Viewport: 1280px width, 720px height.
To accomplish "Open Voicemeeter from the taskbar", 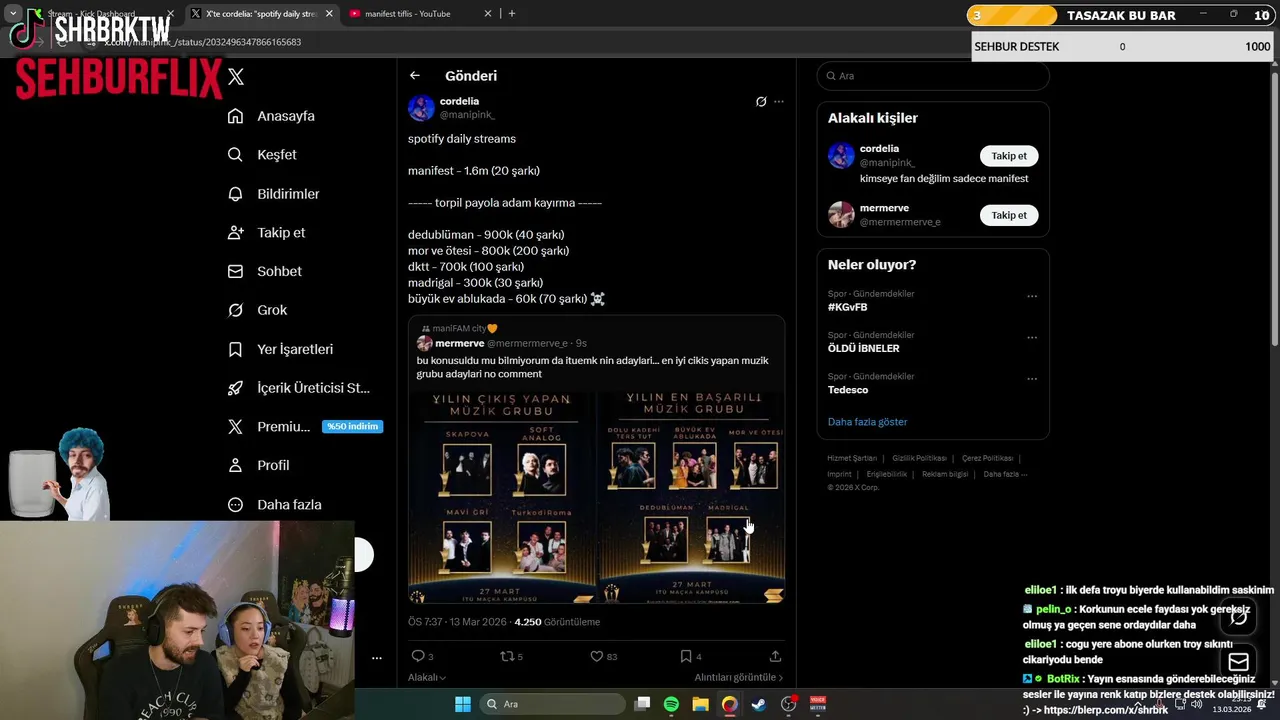I will [x=818, y=704].
